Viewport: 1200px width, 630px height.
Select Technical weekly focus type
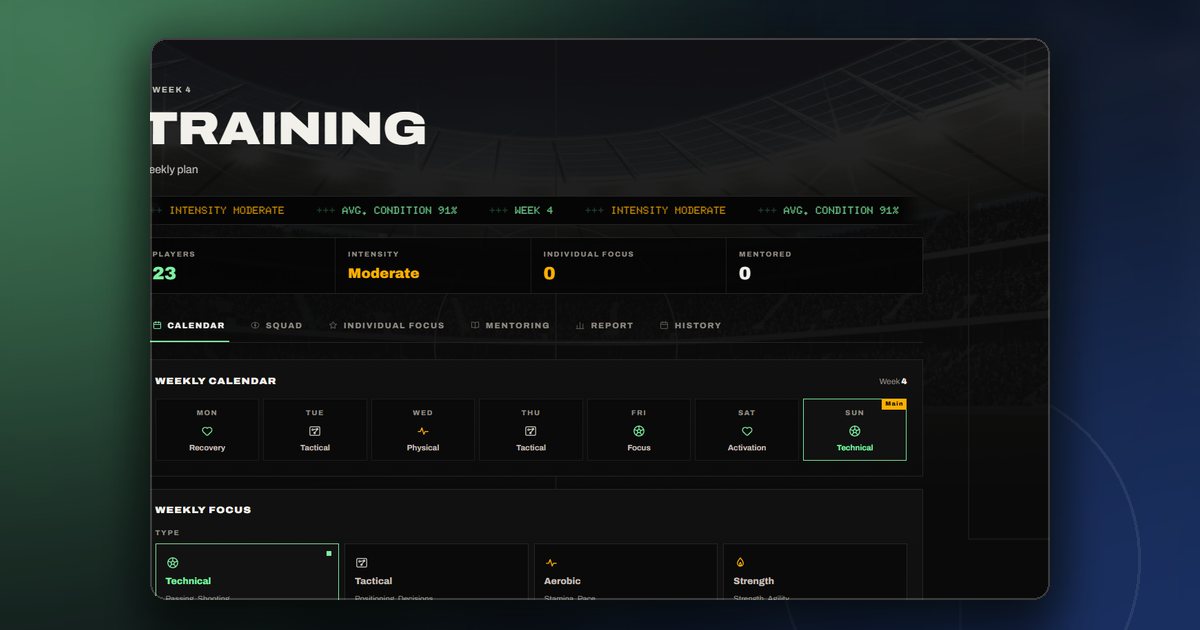coord(247,572)
